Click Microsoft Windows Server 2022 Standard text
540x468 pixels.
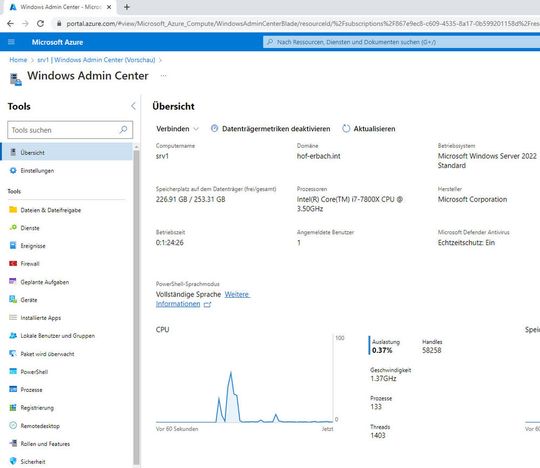click(487, 160)
